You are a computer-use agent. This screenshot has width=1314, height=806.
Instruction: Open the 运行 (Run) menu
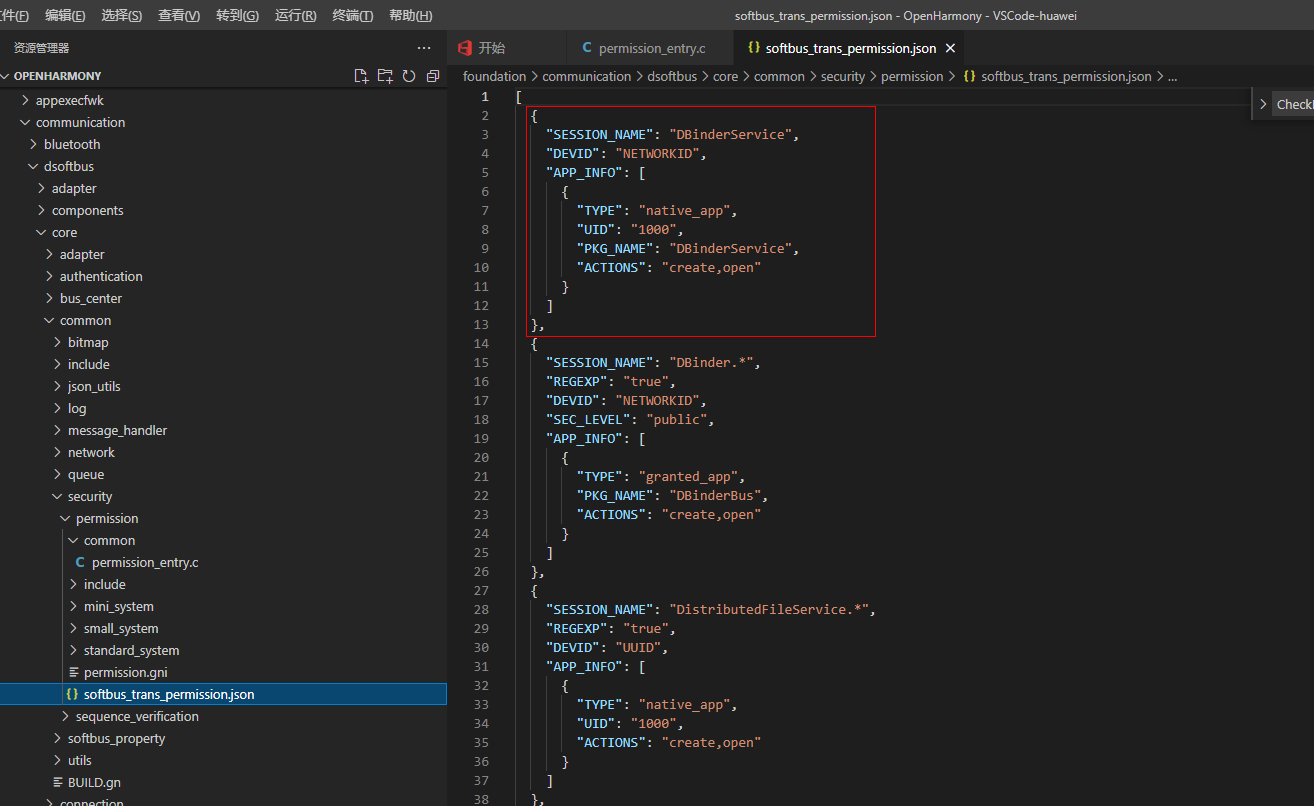[x=296, y=16]
